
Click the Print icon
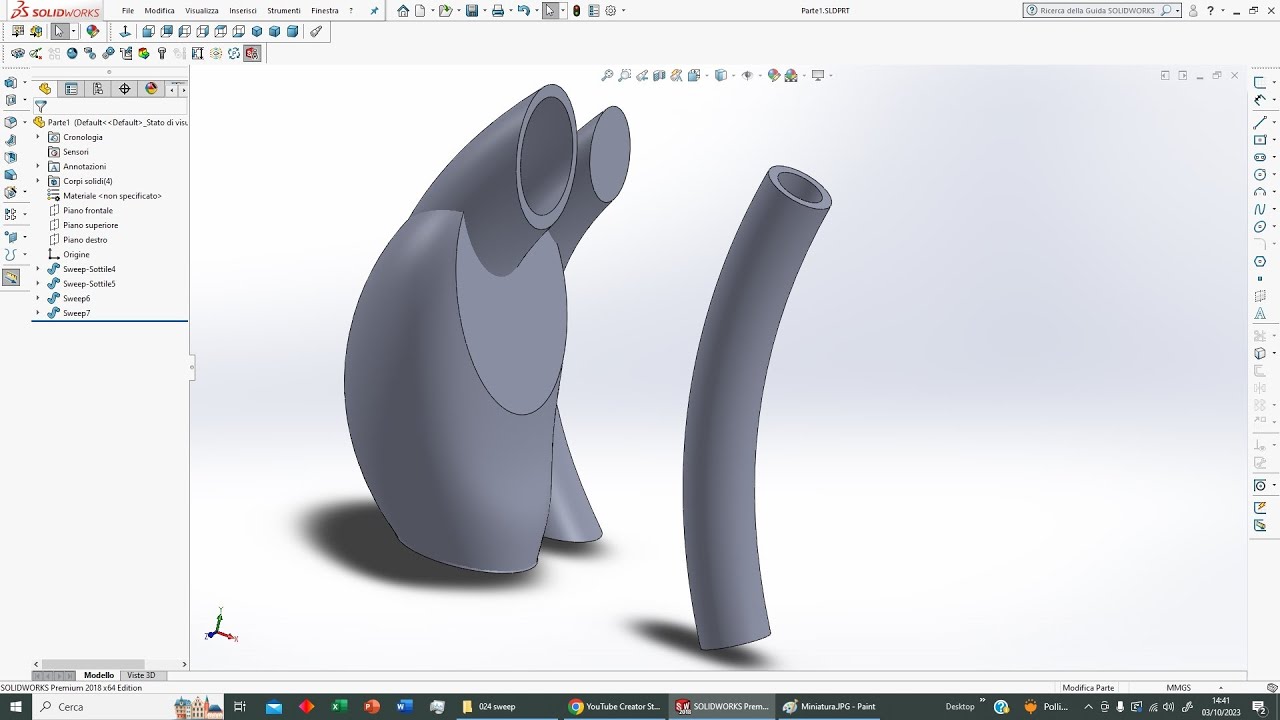coord(497,10)
